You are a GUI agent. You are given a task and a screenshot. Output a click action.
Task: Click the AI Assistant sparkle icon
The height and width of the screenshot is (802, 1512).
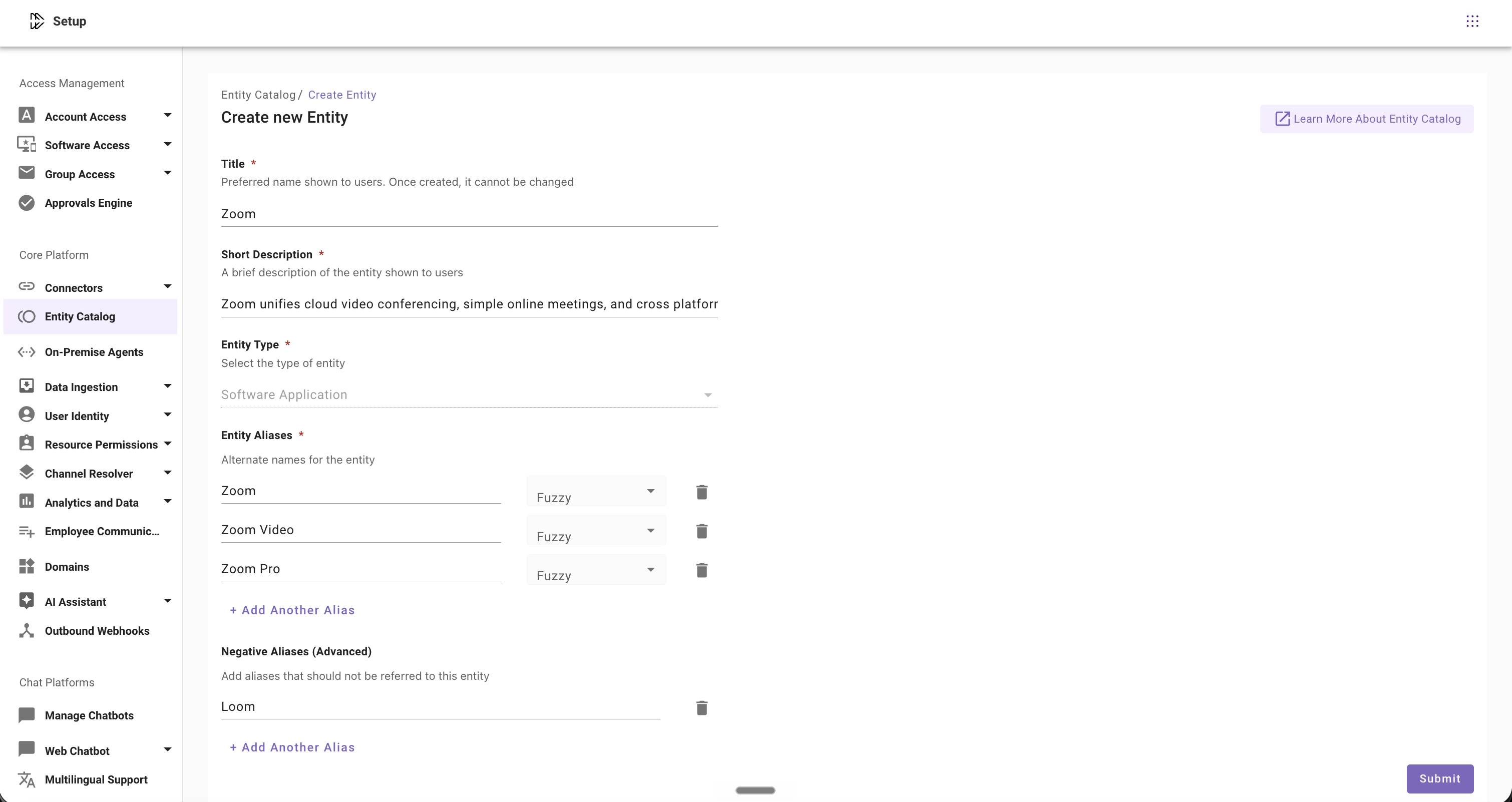point(27,601)
